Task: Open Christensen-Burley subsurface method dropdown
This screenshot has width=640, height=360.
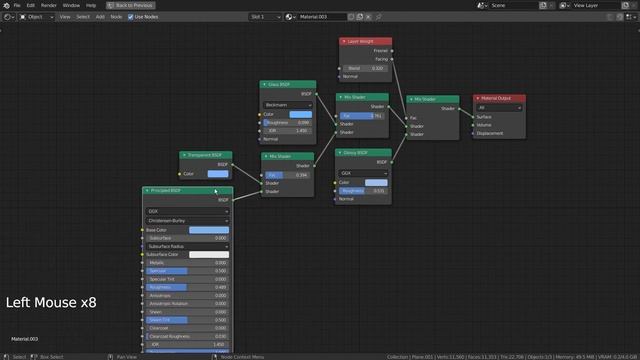Action: pyautogui.click(x=187, y=221)
